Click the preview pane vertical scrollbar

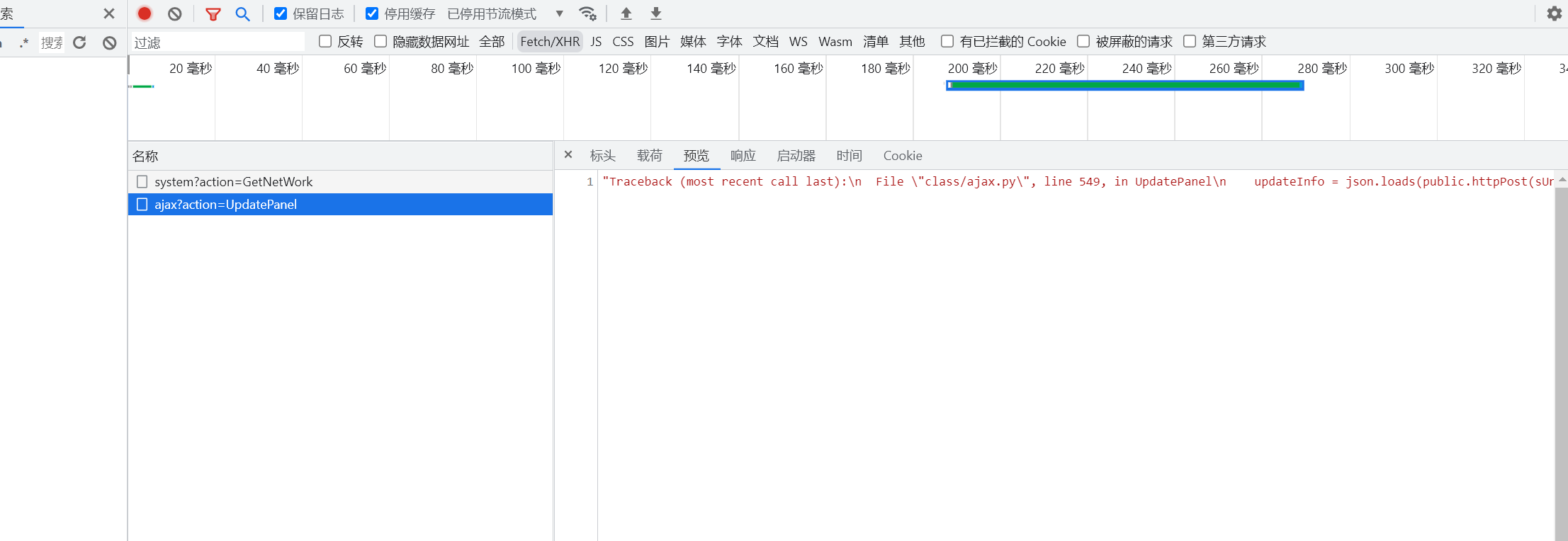[1561, 363]
